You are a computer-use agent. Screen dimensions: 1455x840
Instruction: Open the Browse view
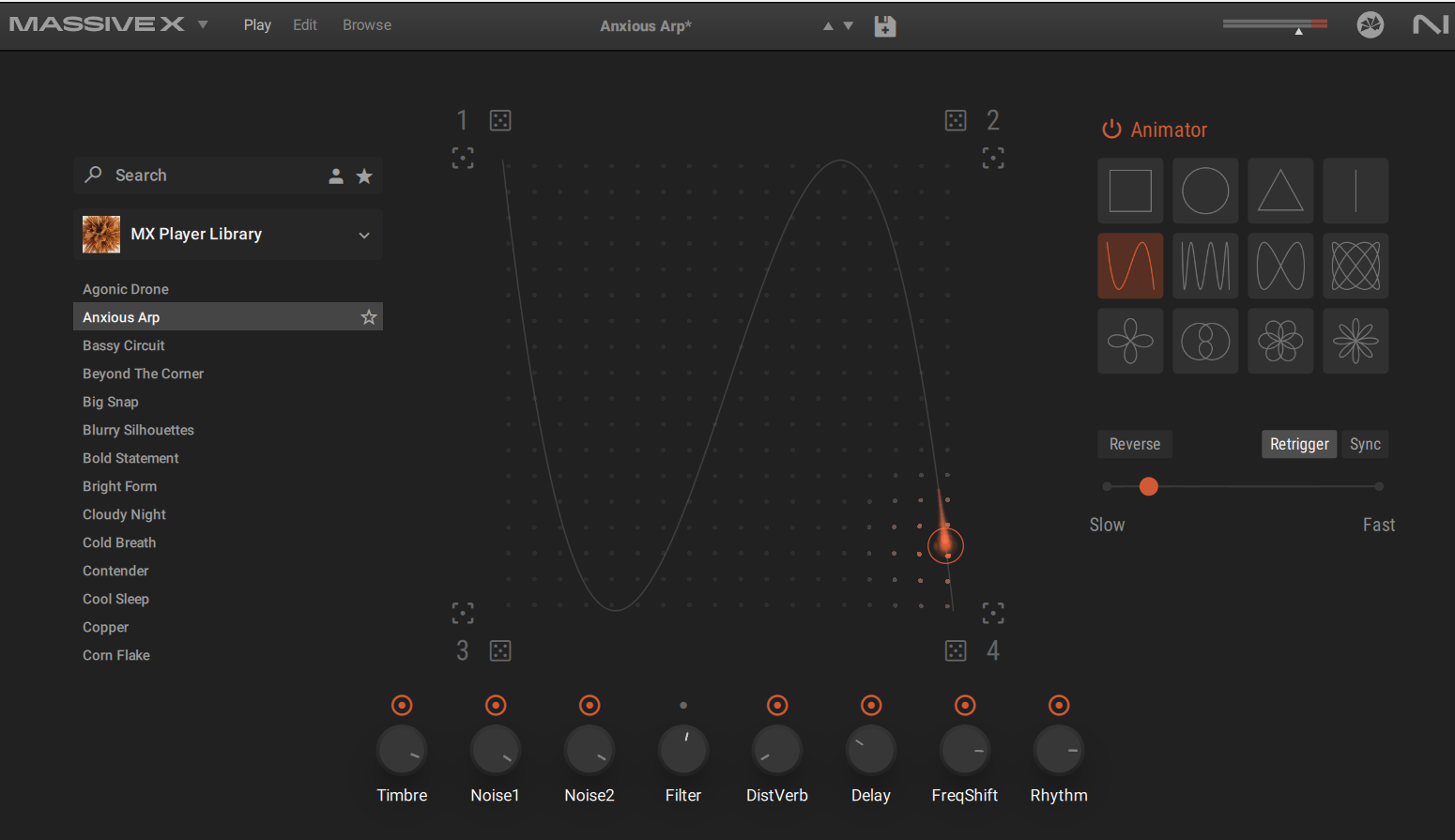tap(367, 25)
